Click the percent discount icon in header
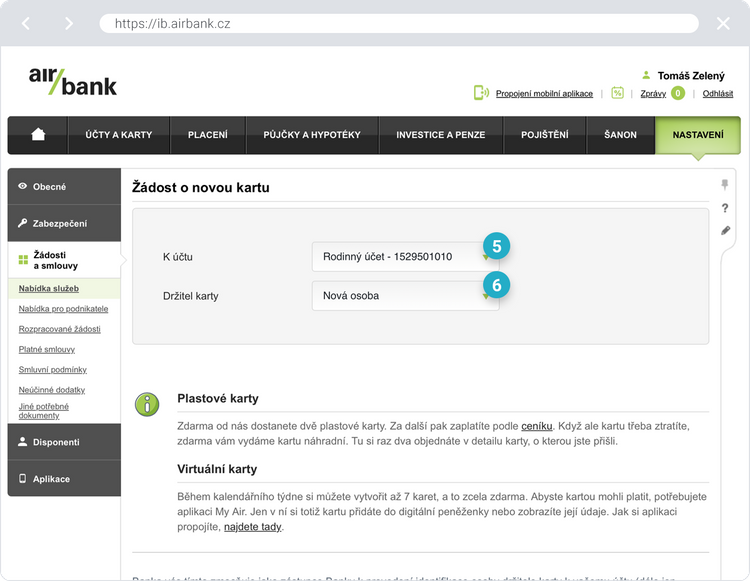The width and height of the screenshot is (750, 581). pyautogui.click(x=617, y=93)
